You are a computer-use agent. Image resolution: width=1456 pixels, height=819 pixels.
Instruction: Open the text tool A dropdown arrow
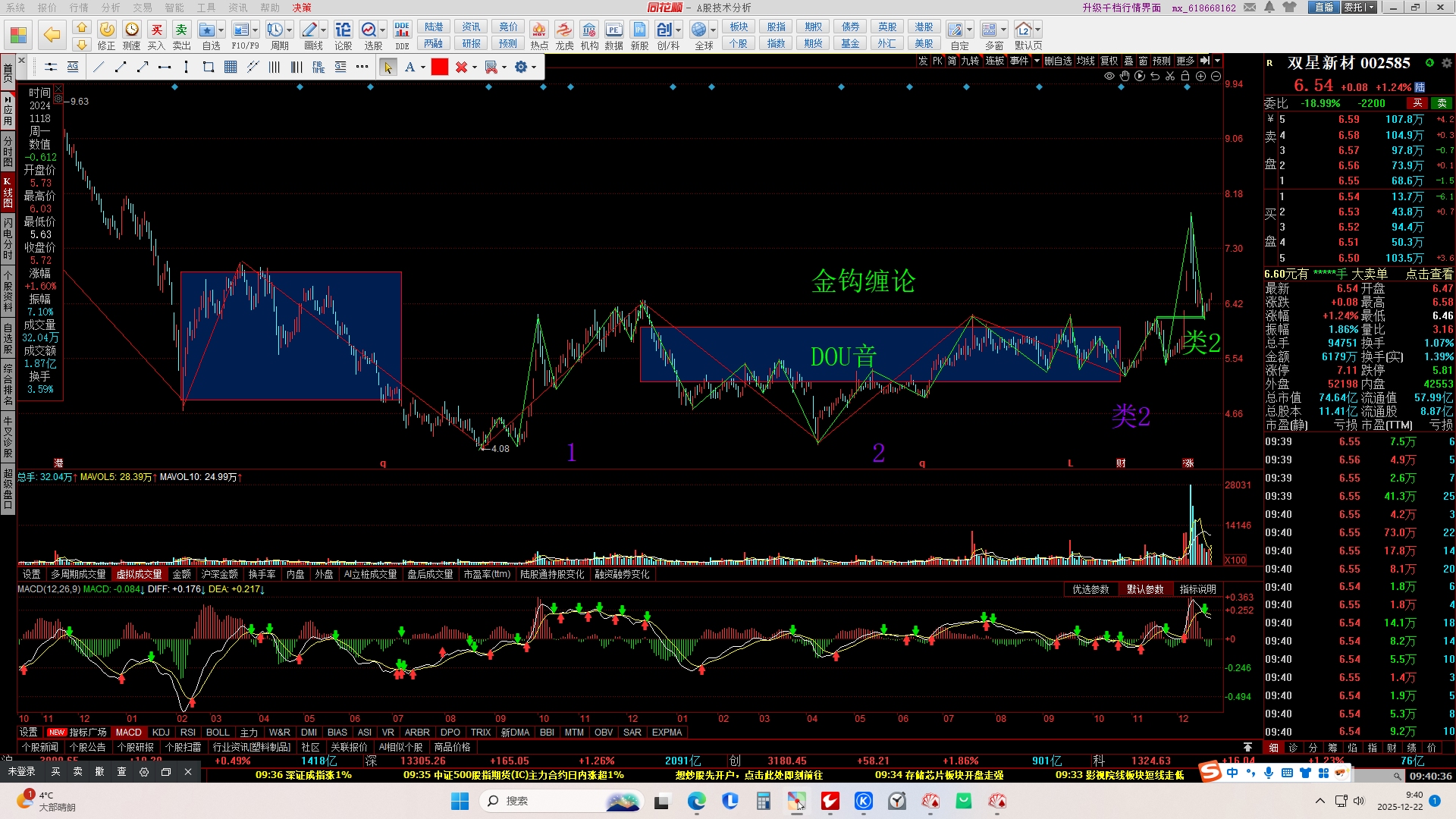(x=422, y=67)
